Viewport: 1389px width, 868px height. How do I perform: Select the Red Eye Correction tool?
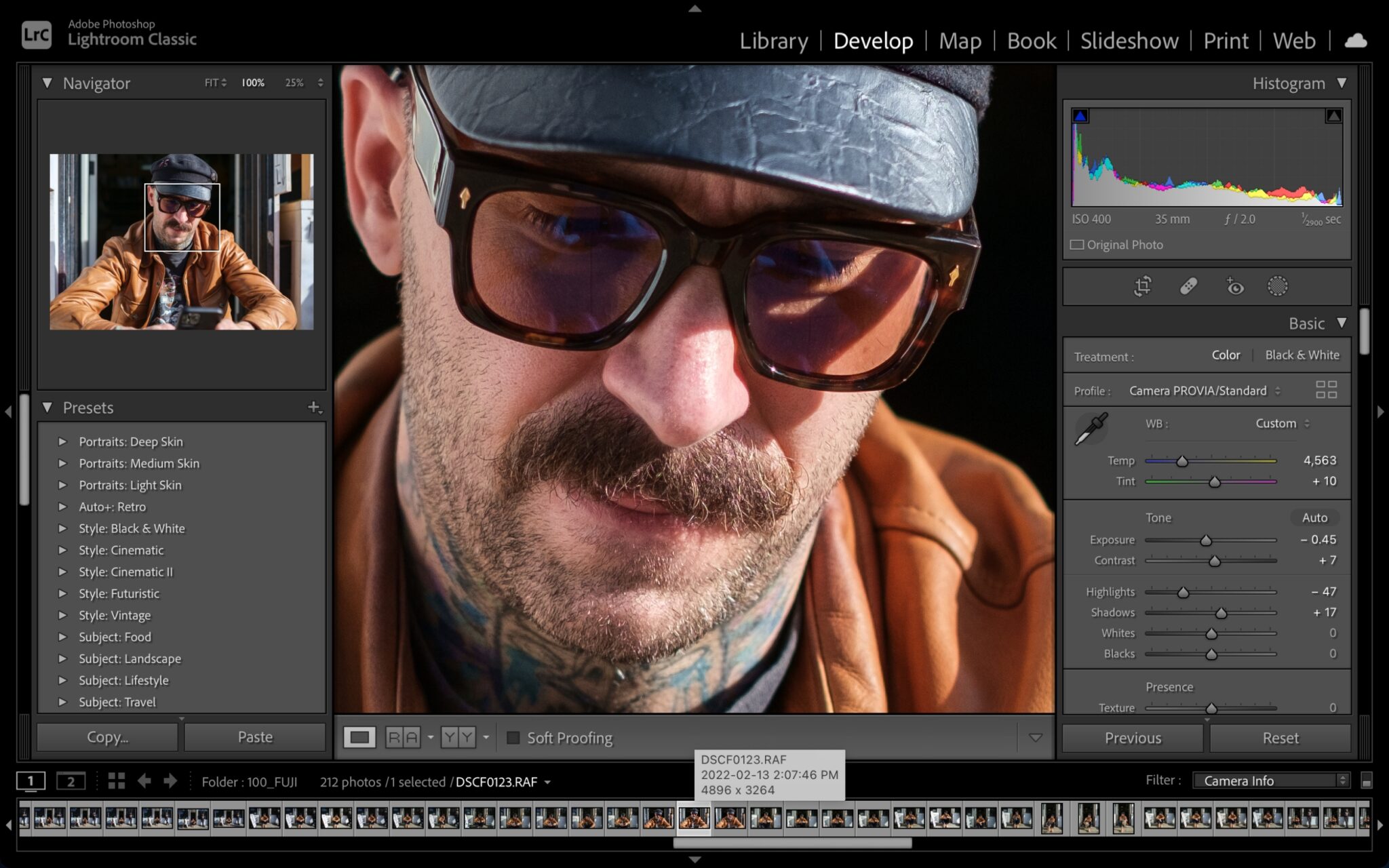[1234, 286]
